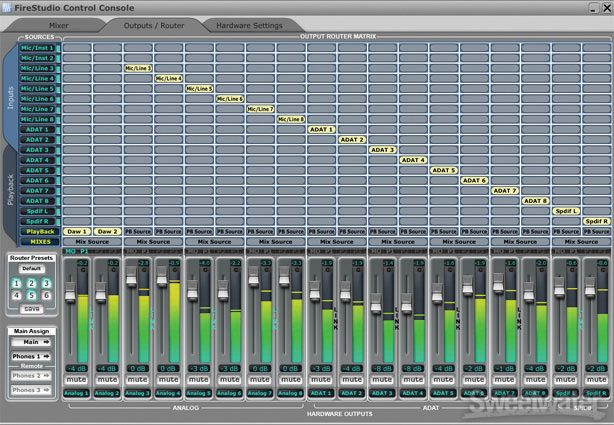Viewport: 614px width, 425px height.
Task: Select router preset 1
Action: (x=17, y=284)
